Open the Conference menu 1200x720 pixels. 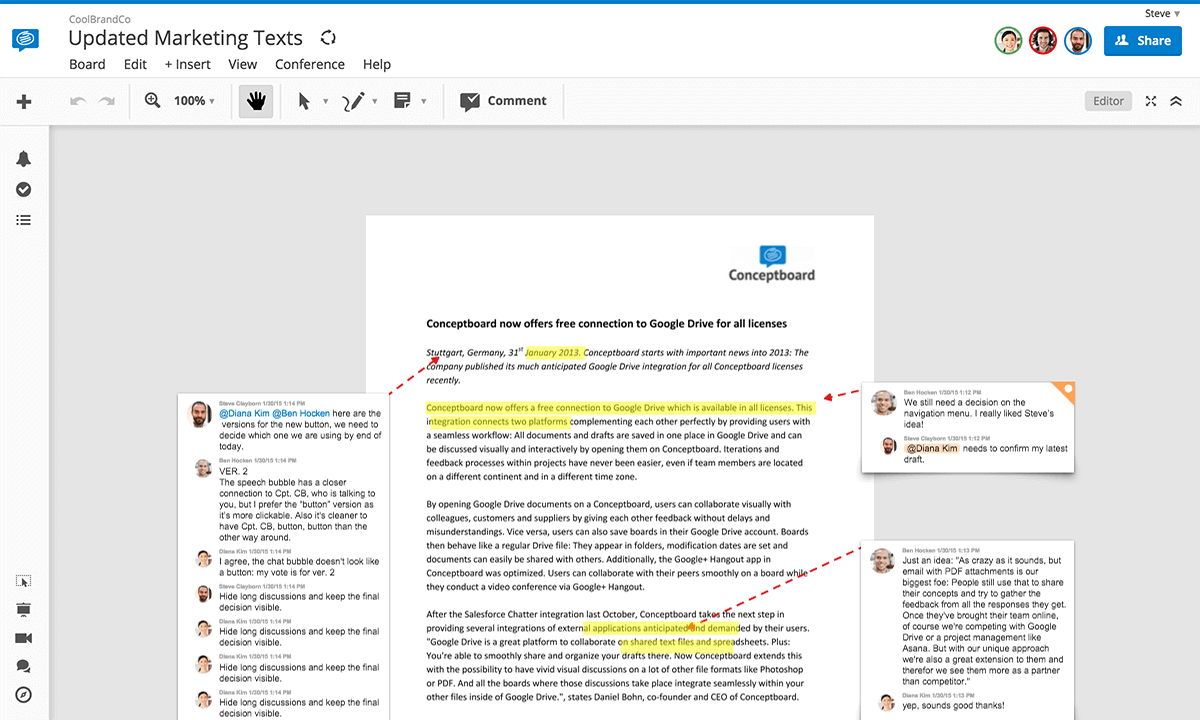[x=310, y=64]
